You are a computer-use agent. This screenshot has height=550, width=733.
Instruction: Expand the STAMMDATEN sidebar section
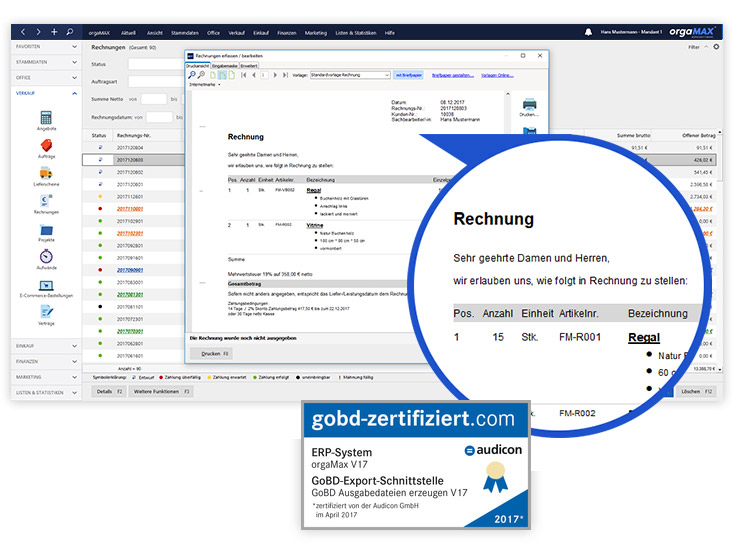(x=46, y=62)
